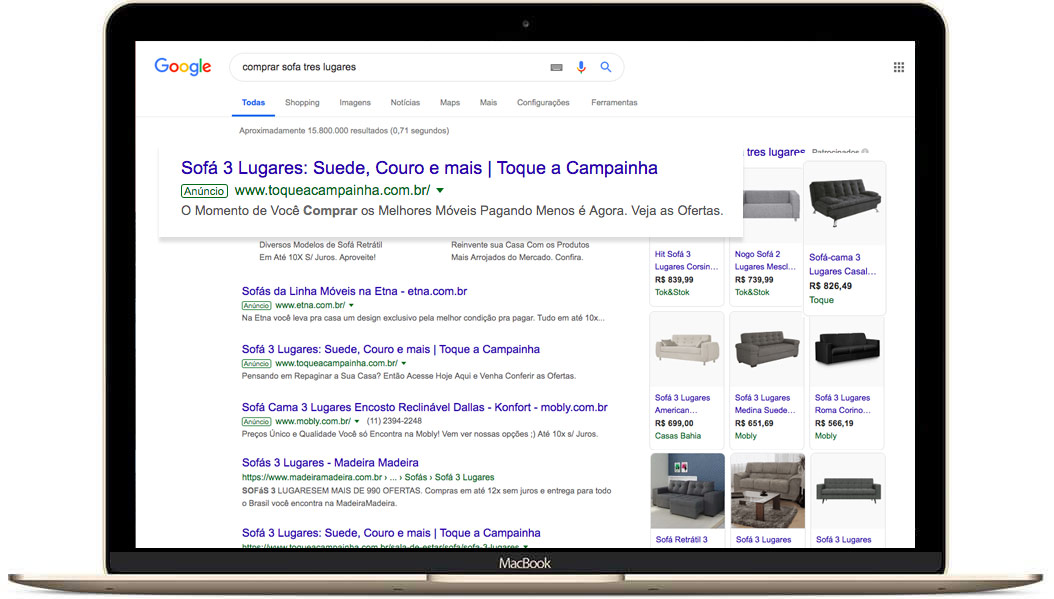Open the Google apps grid icon
Screen dimensions: 1054x599
[x=899, y=67]
